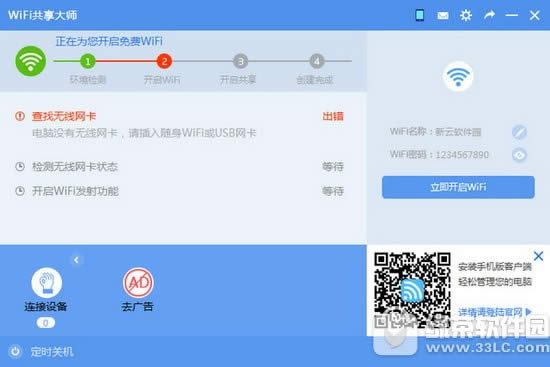The height and width of the screenshot is (367, 550).
Task: Click the share arrow icon
Action: [489, 15]
